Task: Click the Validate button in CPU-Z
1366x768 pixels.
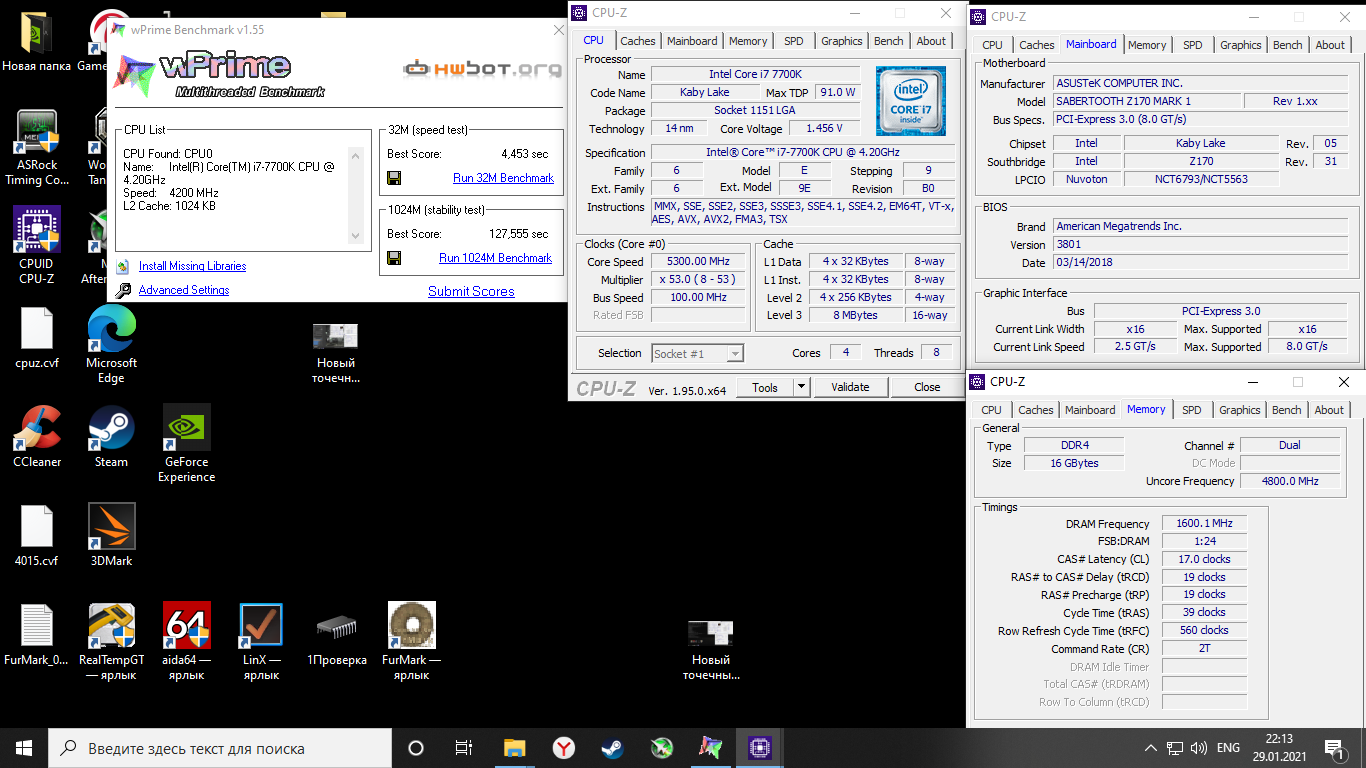Action: [x=850, y=387]
